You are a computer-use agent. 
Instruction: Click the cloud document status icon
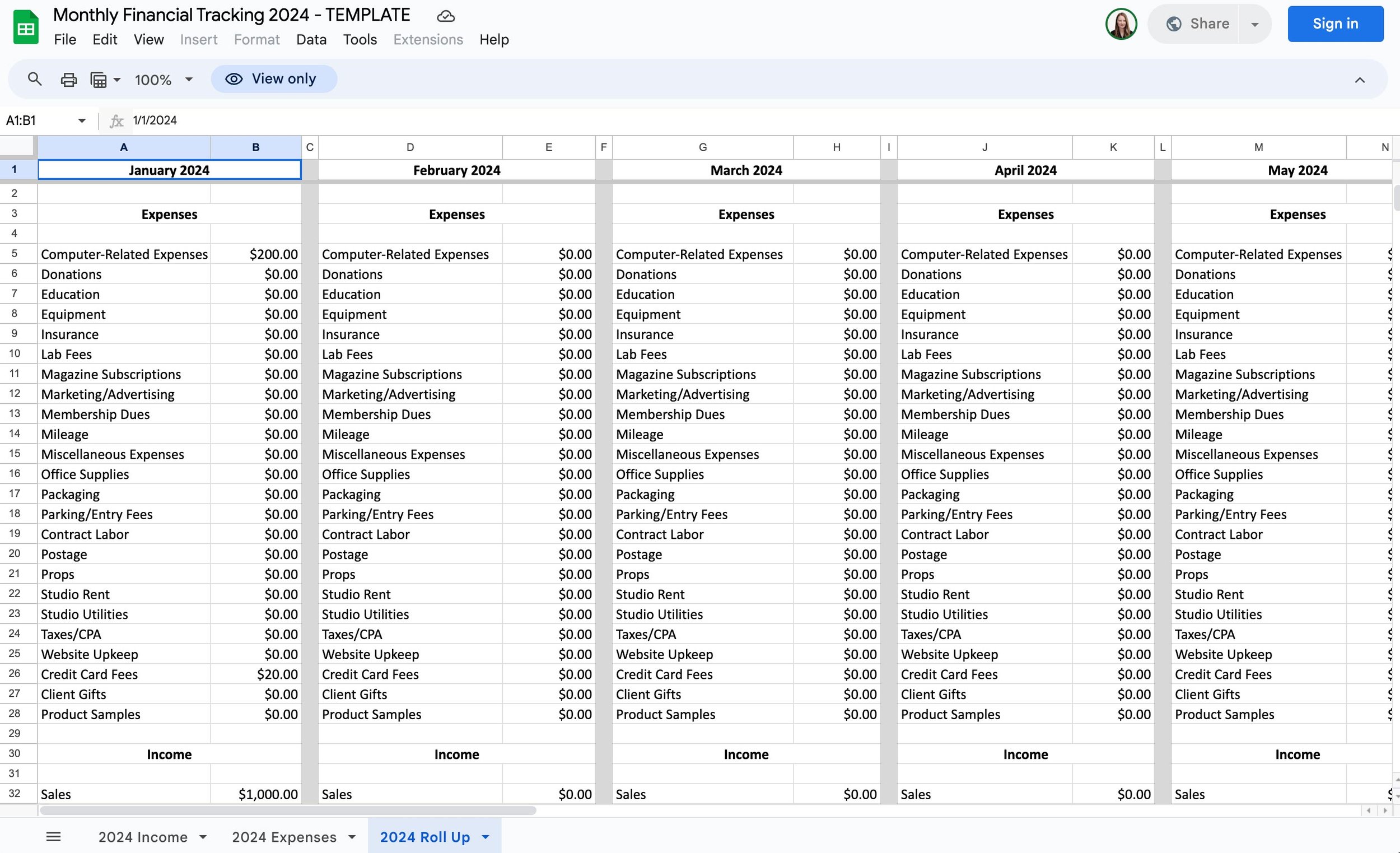pyautogui.click(x=445, y=16)
